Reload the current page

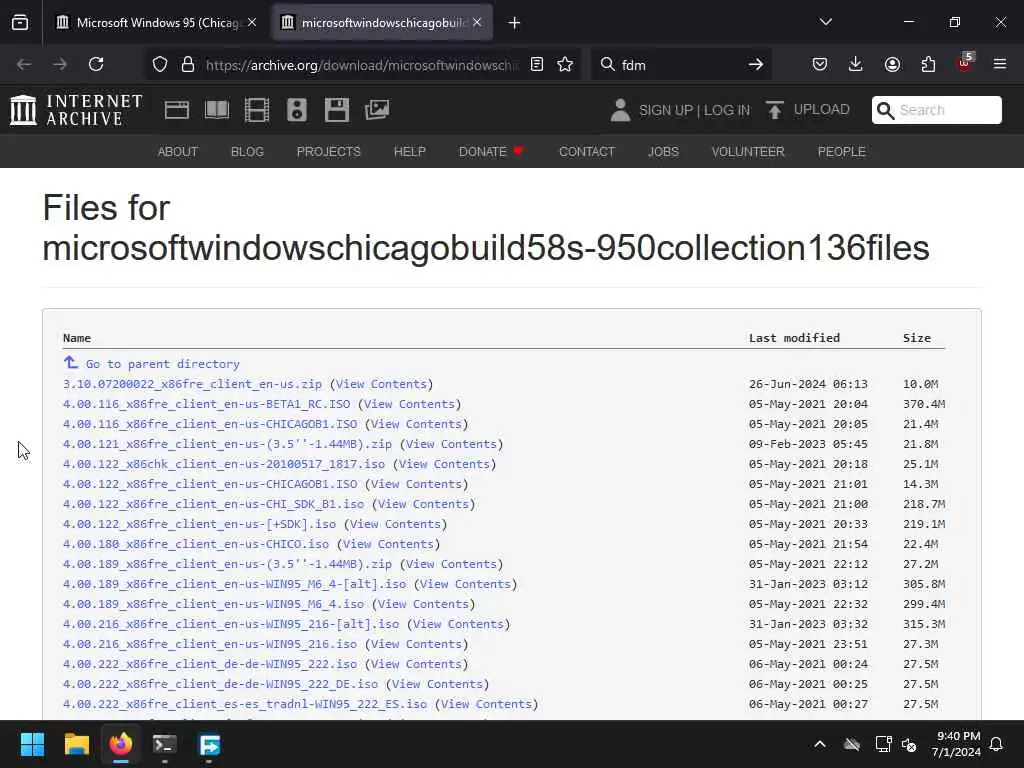[x=96, y=64]
